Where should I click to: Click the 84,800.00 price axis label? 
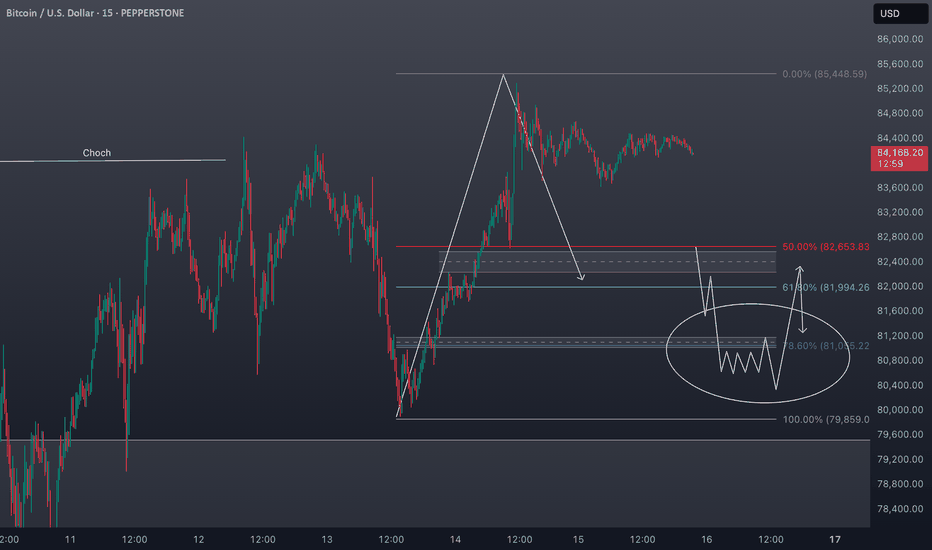click(900, 113)
